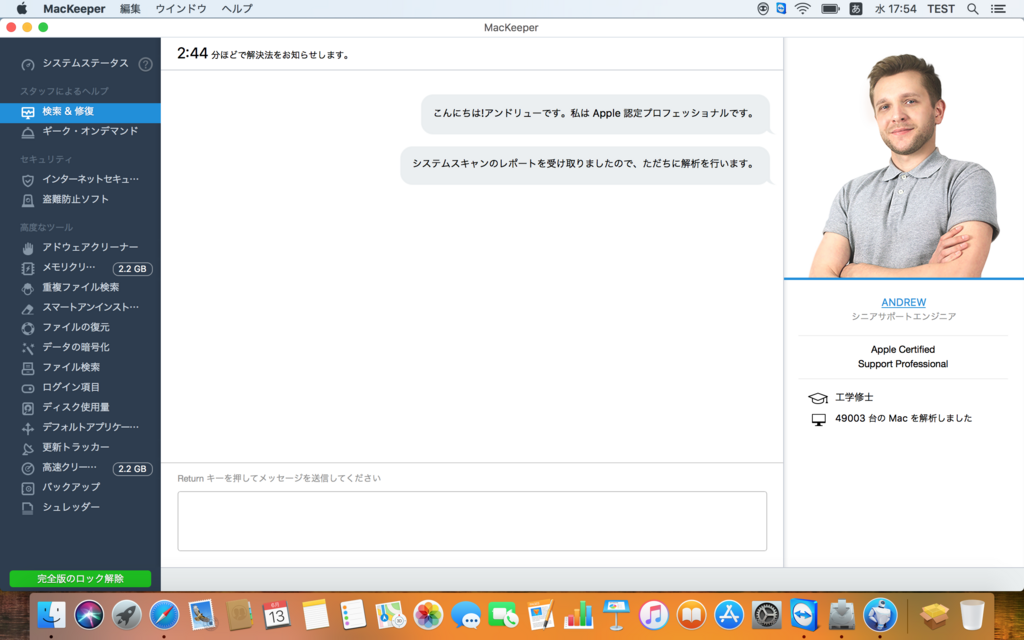
Task: Click the 2.2 GB badge beside 高速クリーンアップ
Action: tap(133, 469)
